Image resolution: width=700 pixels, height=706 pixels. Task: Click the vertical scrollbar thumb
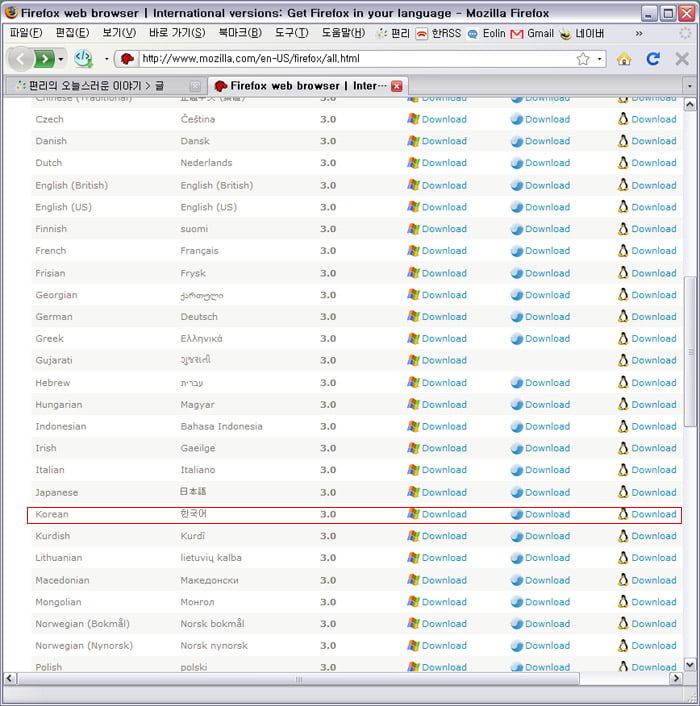pyautogui.click(x=690, y=351)
